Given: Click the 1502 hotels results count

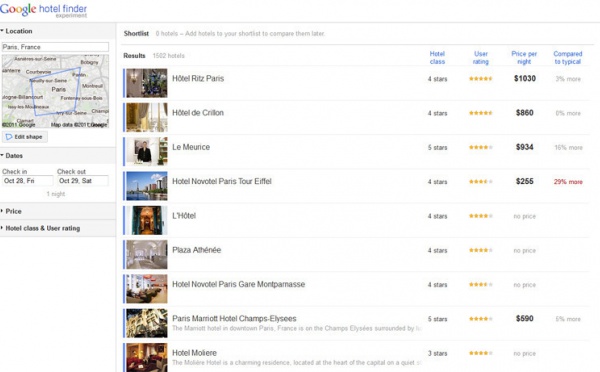Looking at the screenshot, I should [x=168, y=56].
